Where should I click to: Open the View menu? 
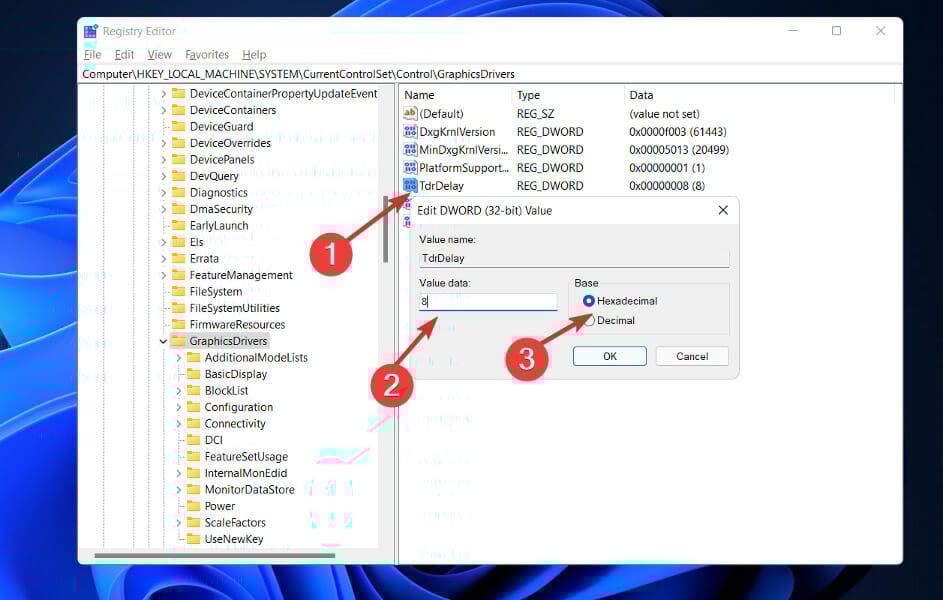(x=159, y=54)
